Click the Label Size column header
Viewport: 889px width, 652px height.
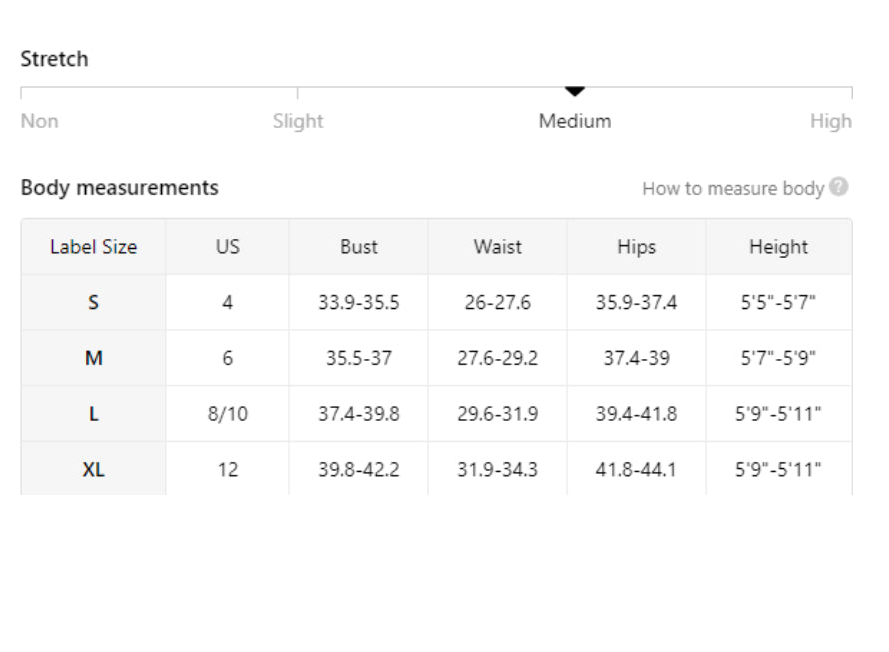[94, 247]
